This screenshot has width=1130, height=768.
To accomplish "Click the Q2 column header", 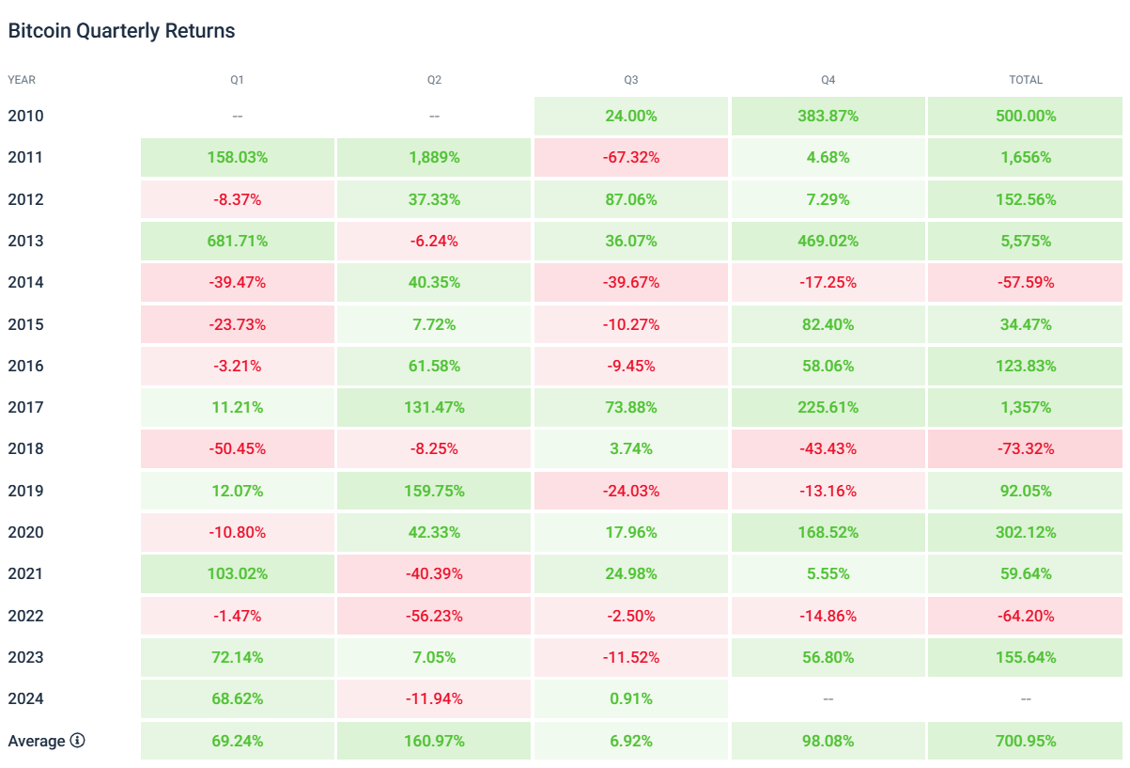I will point(434,80).
